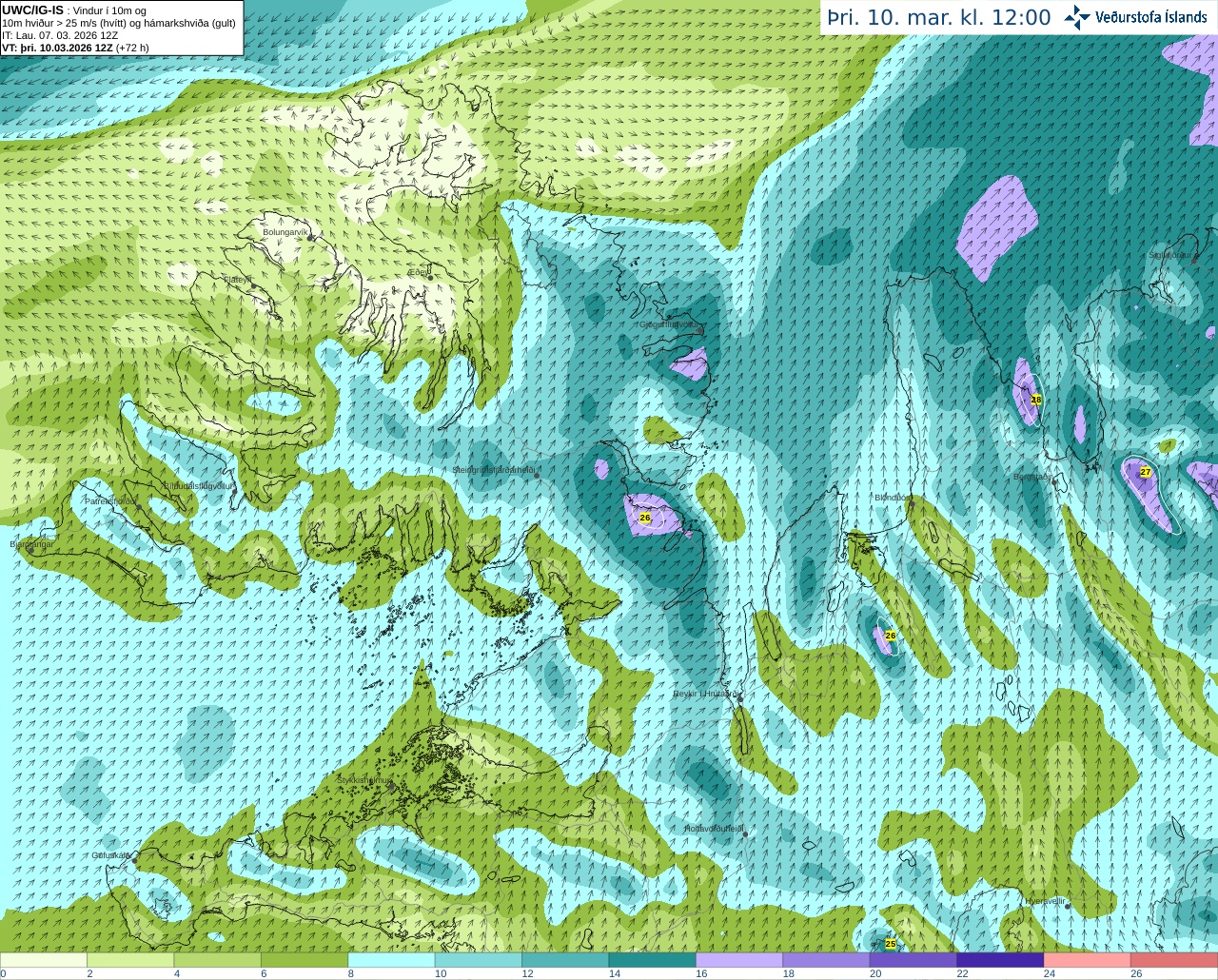The image size is (1218, 980).
Task: Select the 2–4 m/s light yellow-green legend swatch
Action: (130, 960)
